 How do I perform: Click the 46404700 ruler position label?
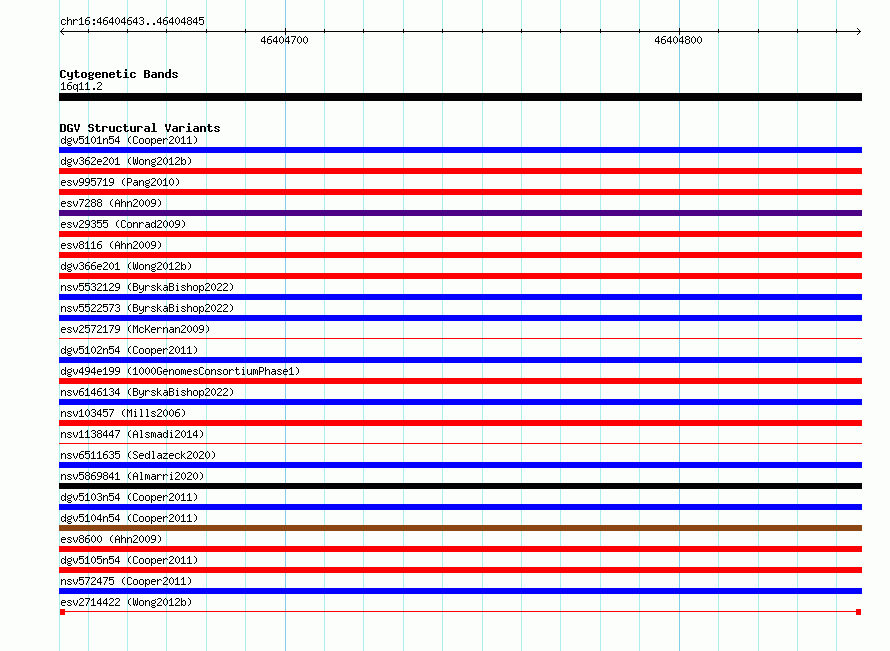point(284,40)
